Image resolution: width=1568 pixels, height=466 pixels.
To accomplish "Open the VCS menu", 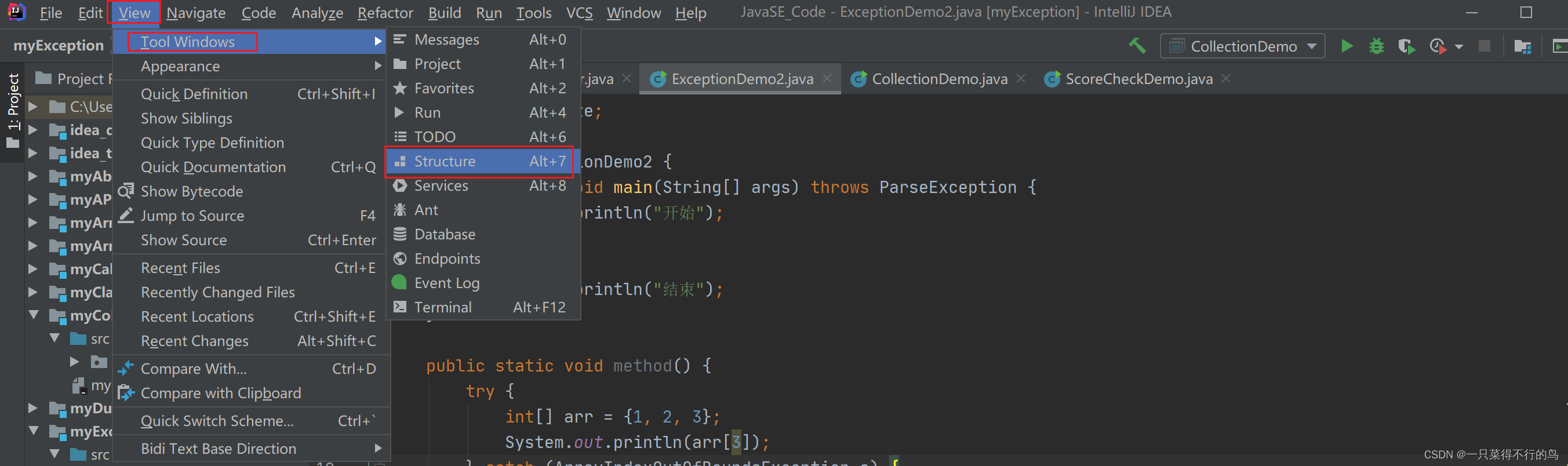I will click(x=579, y=13).
